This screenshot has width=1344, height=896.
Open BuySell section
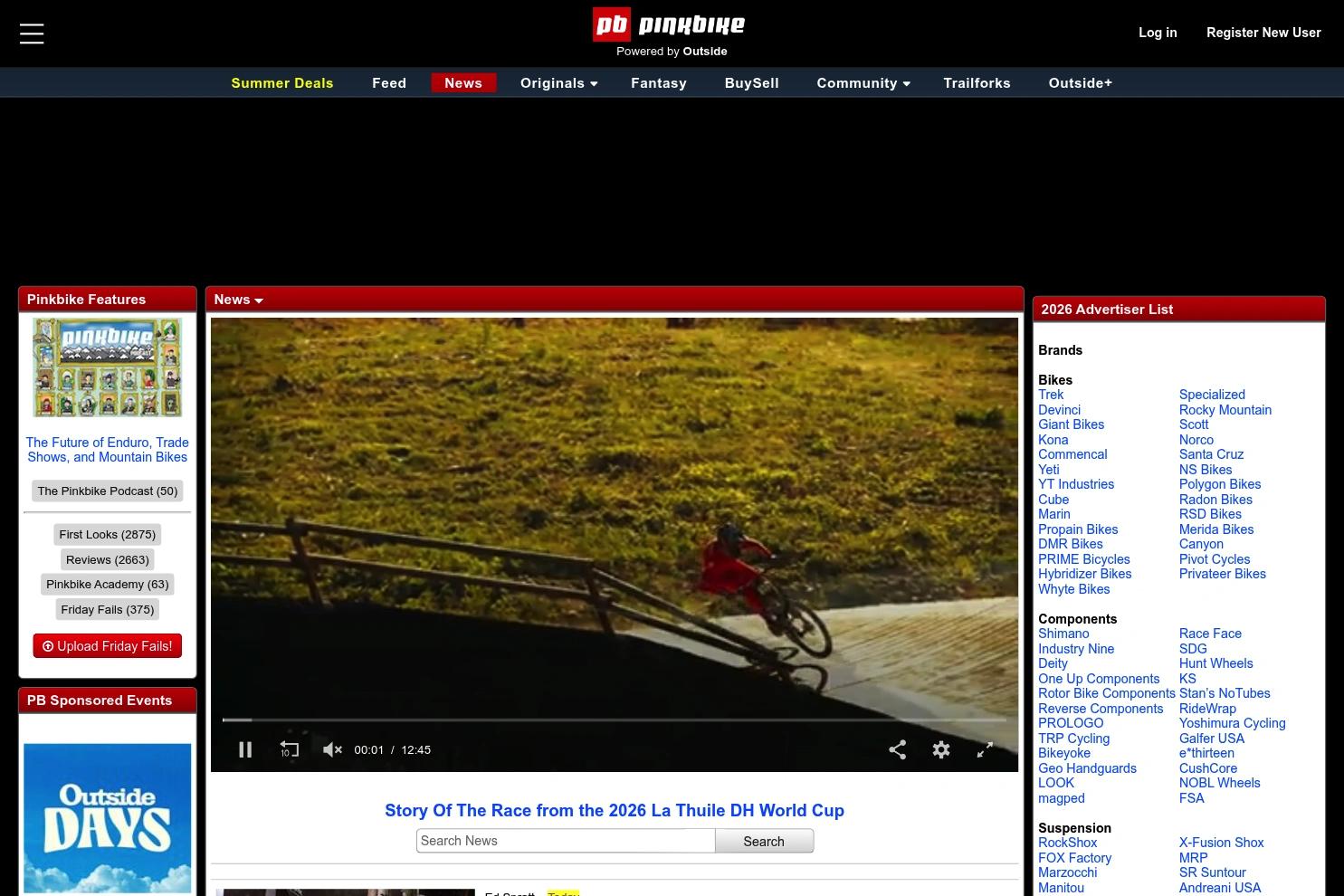(751, 83)
